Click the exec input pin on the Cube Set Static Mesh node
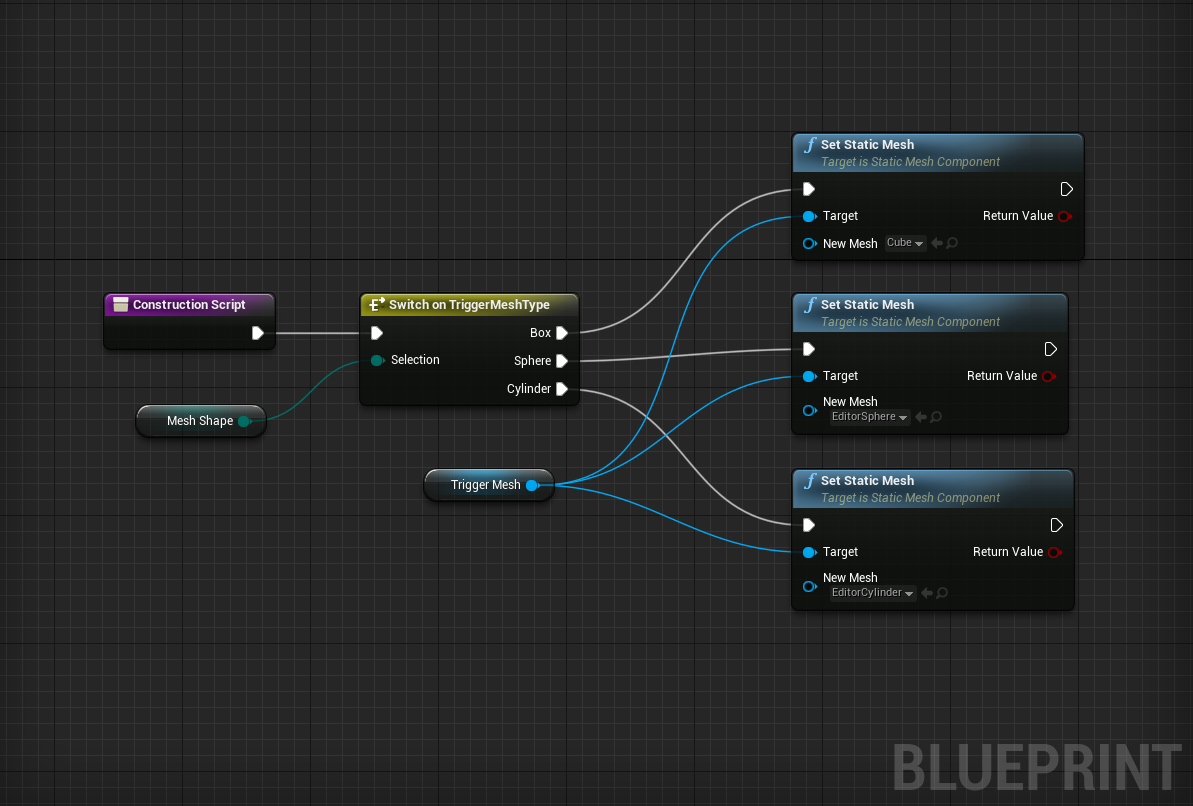The image size is (1193, 806). tap(809, 189)
